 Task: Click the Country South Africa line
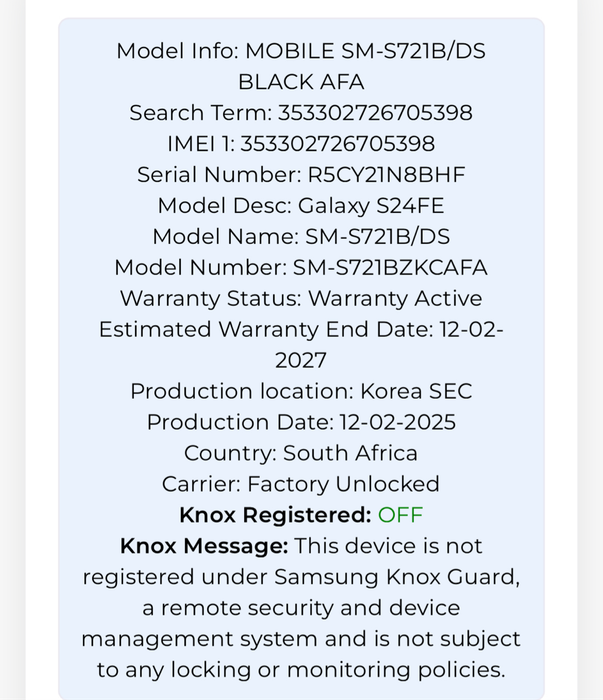(x=301, y=454)
